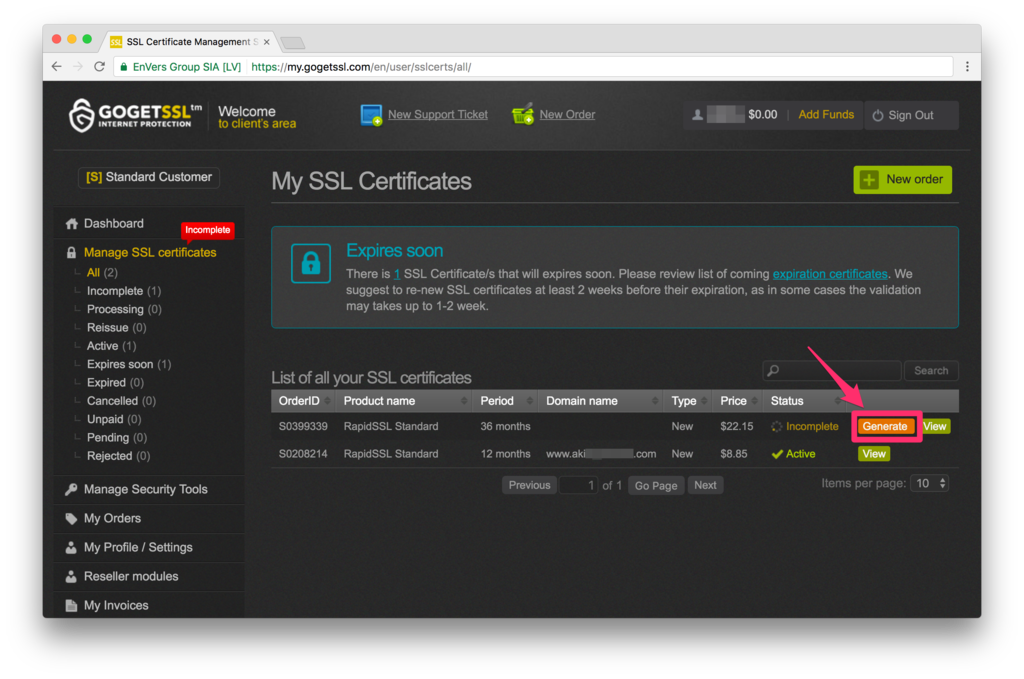Select Expired (0) filter

pos(115,383)
